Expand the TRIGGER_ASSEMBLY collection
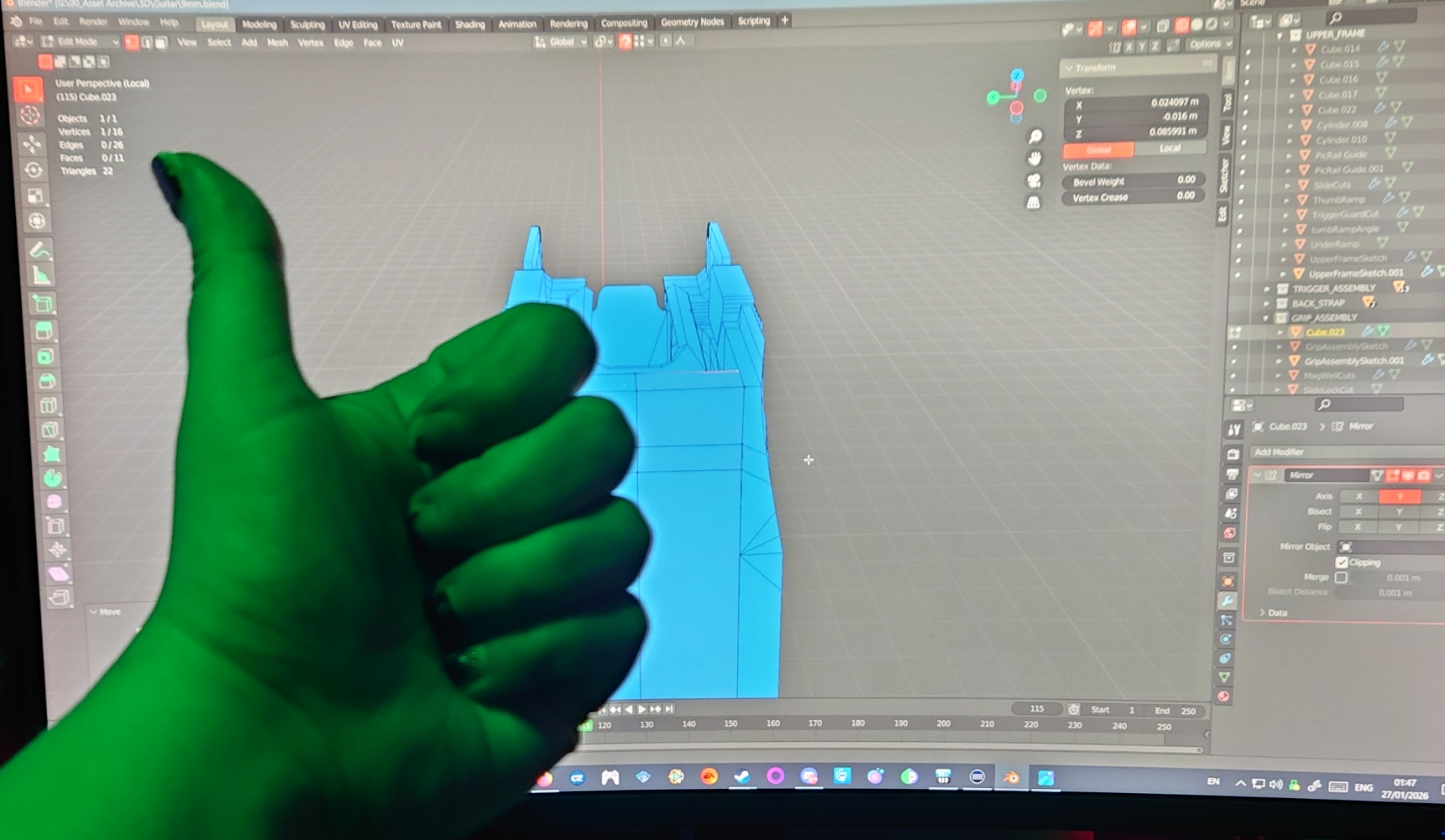The width and height of the screenshot is (1445, 840). click(x=1267, y=288)
